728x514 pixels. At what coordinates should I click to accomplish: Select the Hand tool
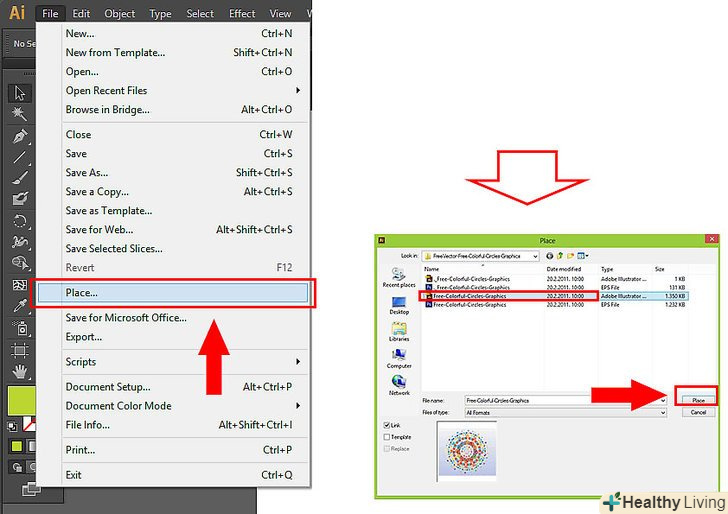[x=20, y=371]
